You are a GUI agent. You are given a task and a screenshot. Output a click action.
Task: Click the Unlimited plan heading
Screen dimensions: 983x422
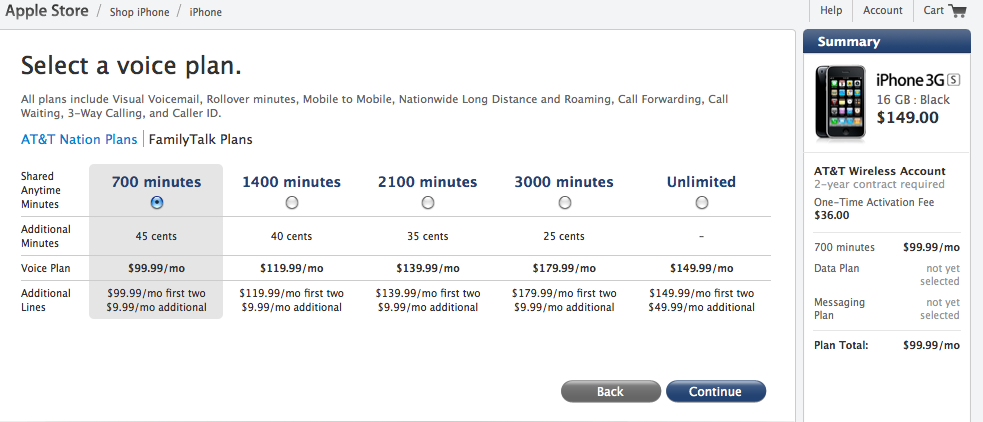click(x=702, y=182)
